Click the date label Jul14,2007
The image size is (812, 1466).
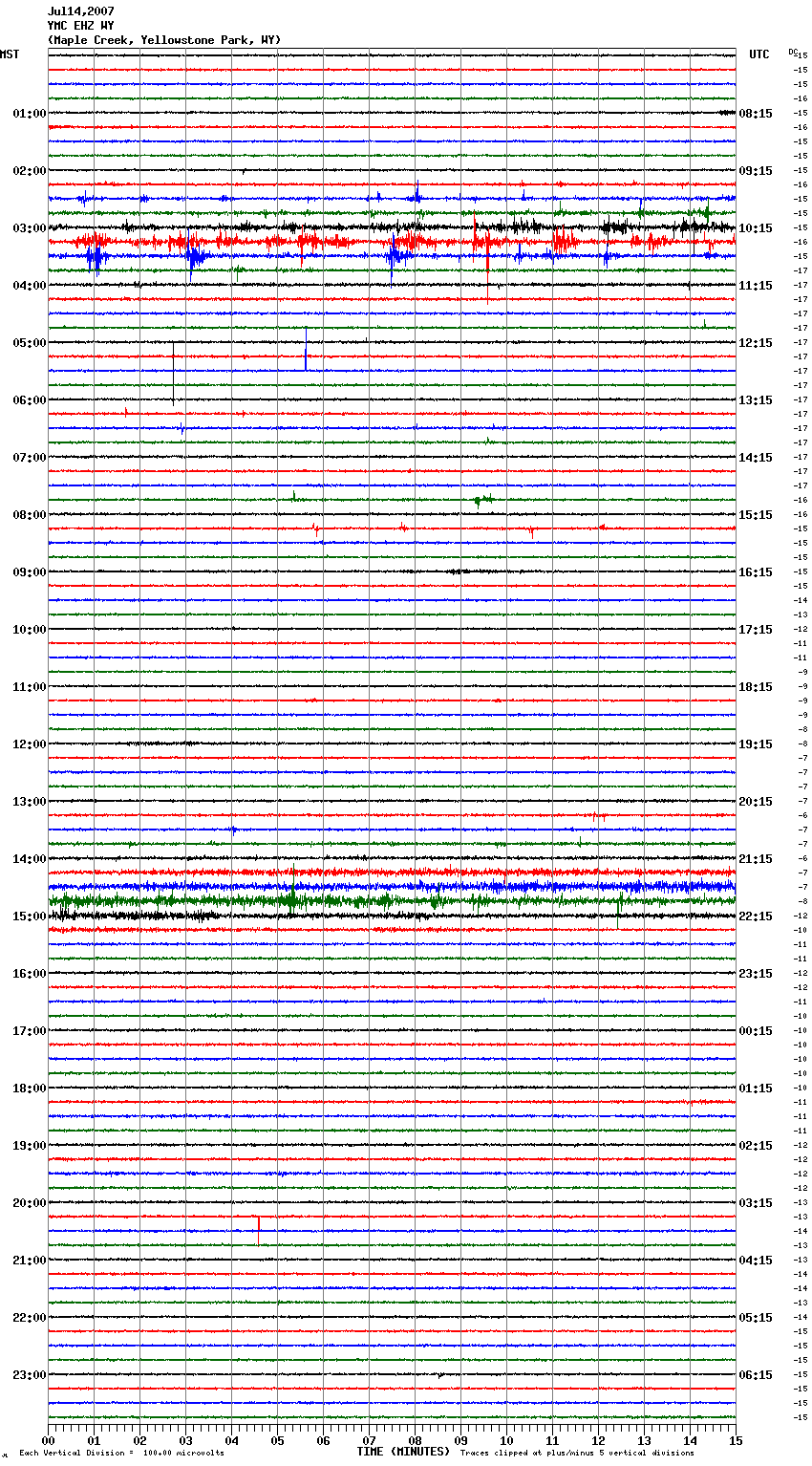tap(80, 11)
